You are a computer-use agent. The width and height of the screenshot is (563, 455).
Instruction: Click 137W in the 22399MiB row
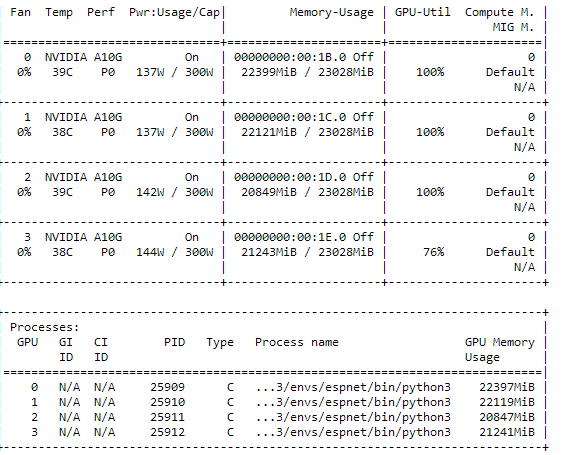150,72
